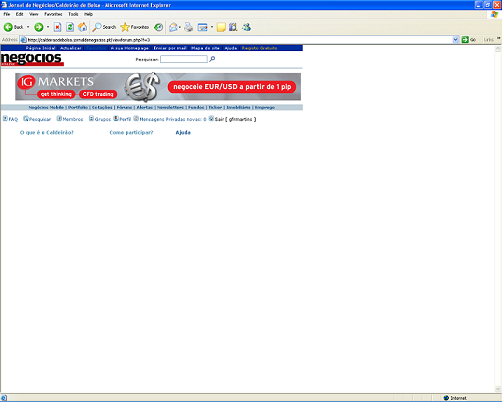Open the Newsletters navigation link
The image size is (502, 402).
pos(170,107)
